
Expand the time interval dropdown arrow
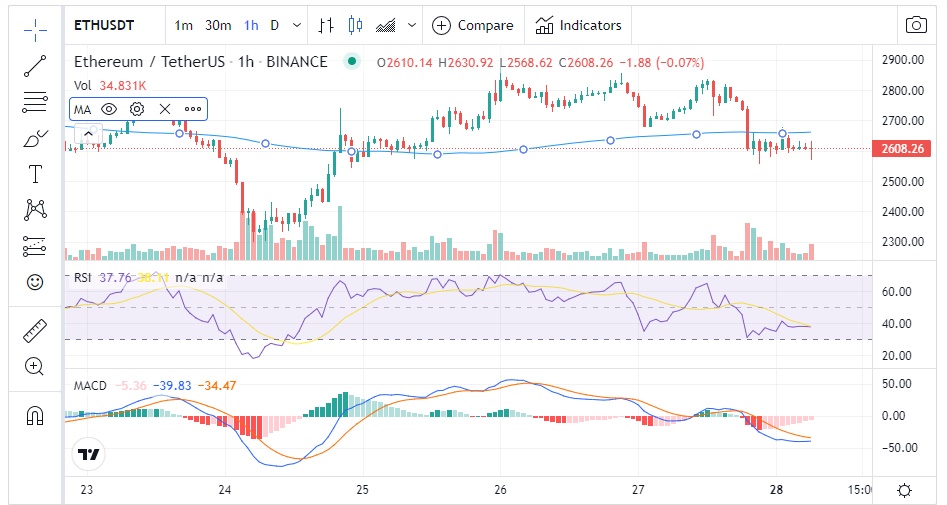pos(297,25)
